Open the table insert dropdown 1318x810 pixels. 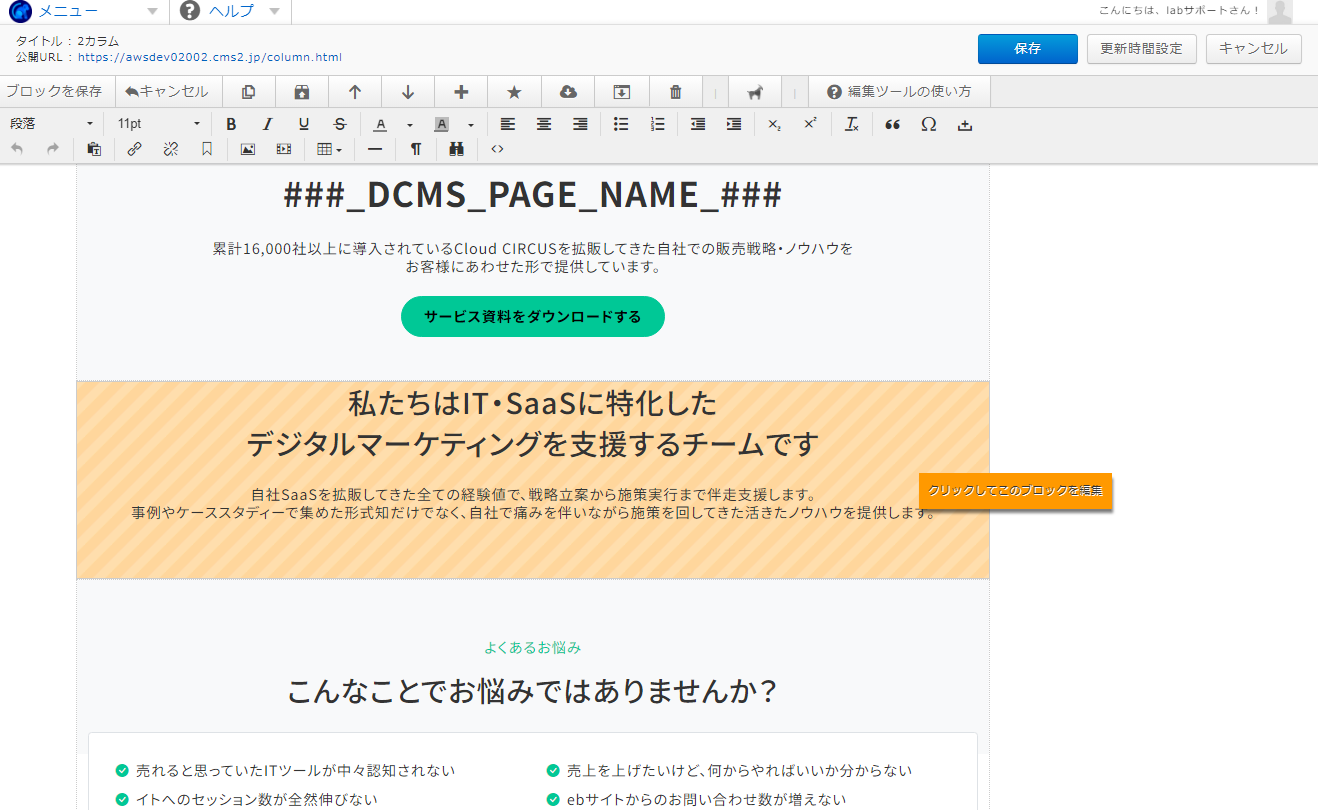[329, 149]
